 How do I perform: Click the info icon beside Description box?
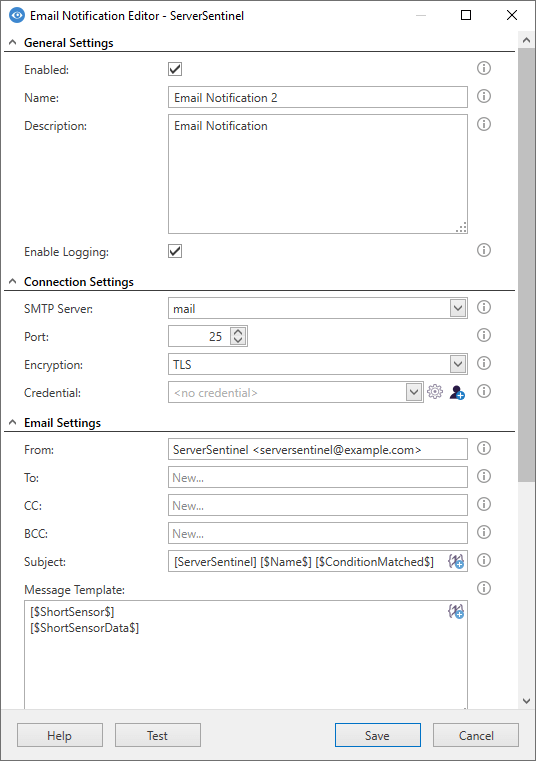pos(484,125)
